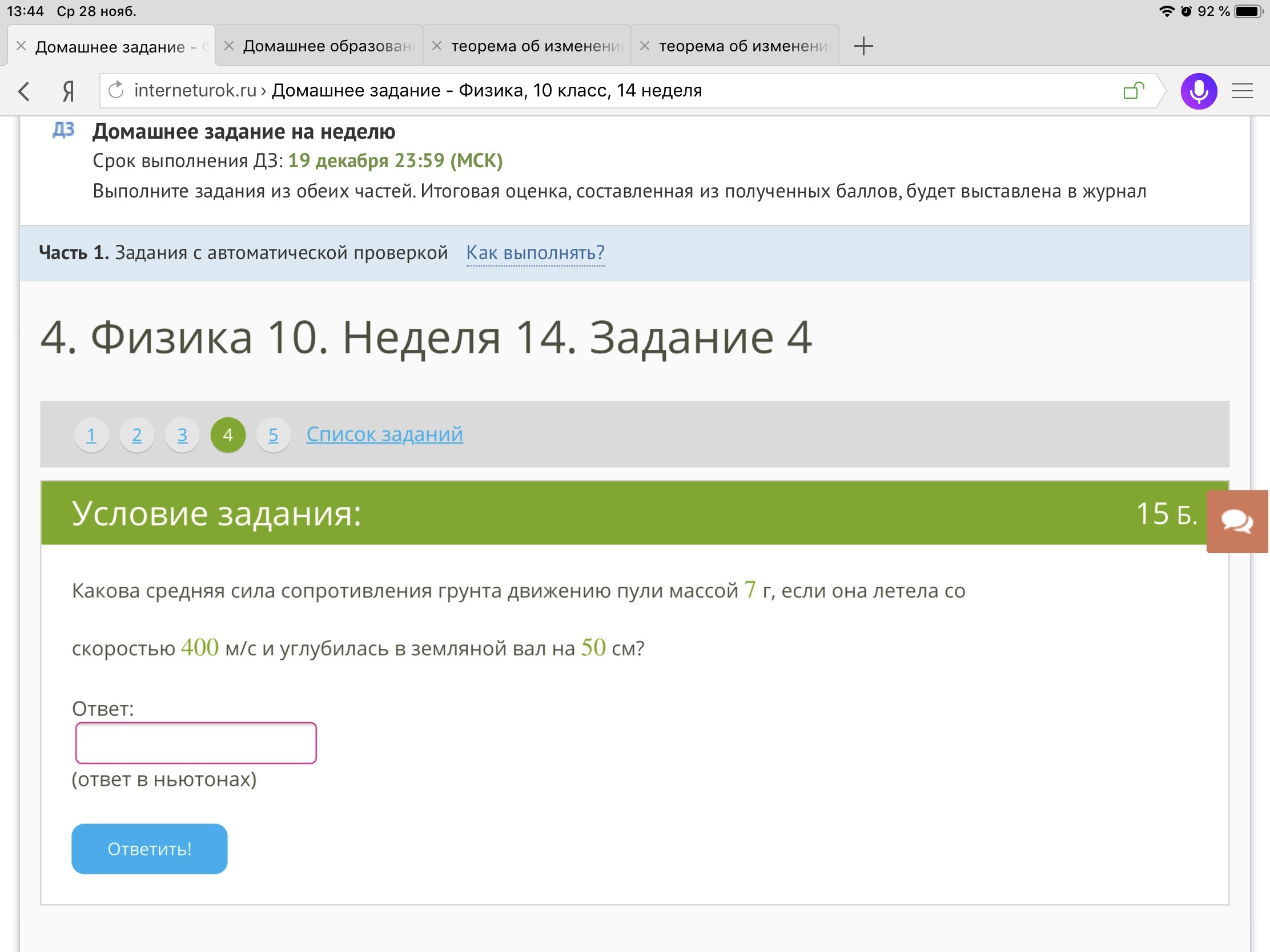Go to task number 1
Viewport: 1270px width, 952px height.
point(91,435)
